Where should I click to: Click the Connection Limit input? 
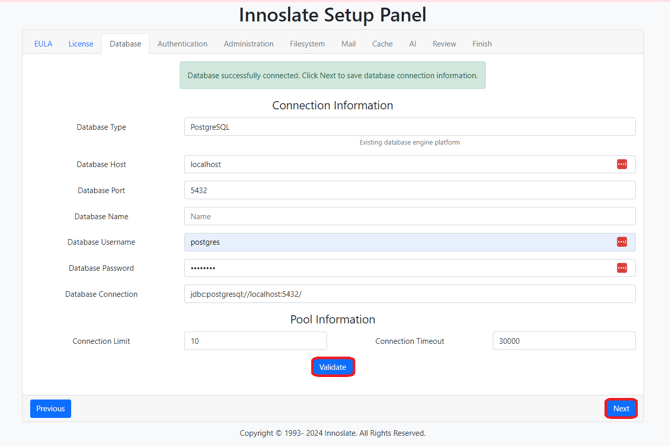(256, 341)
